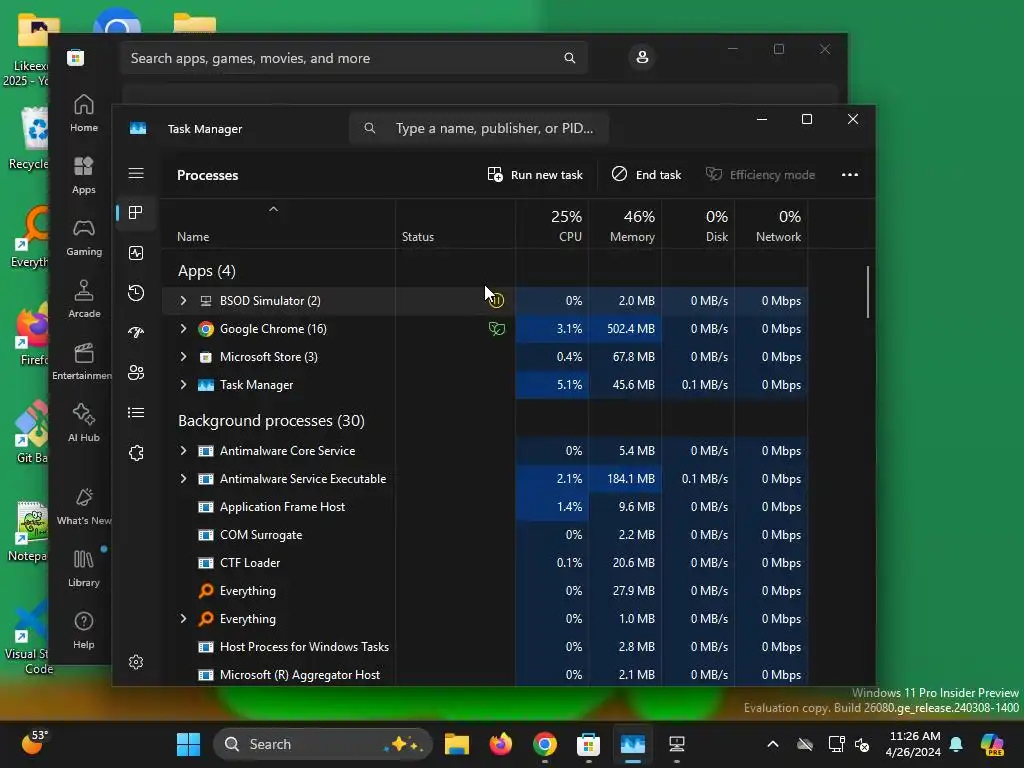Open Apps tab in Microsoft Store sidebar

[x=84, y=175]
